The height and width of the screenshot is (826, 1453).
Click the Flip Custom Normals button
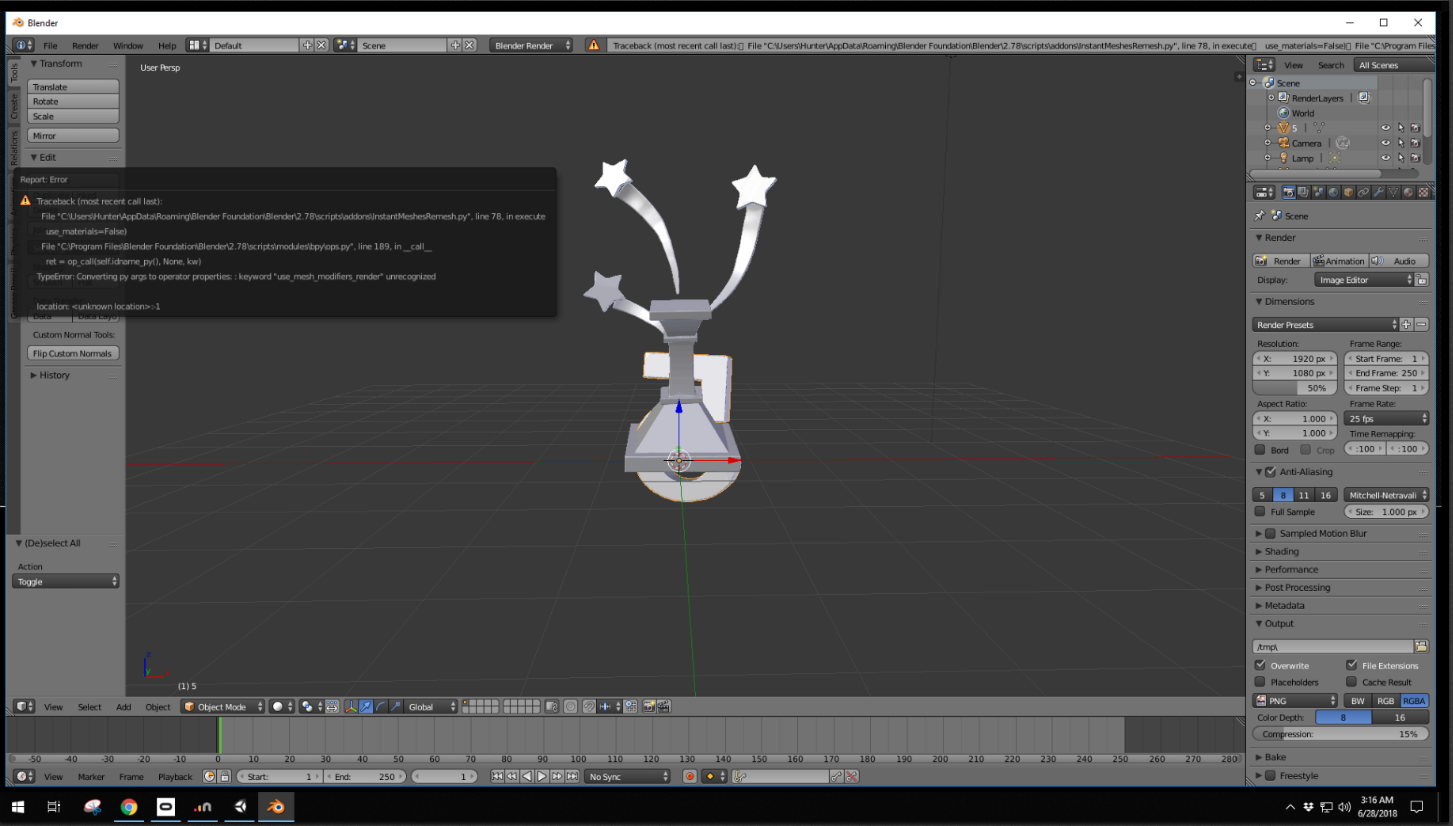(x=73, y=353)
